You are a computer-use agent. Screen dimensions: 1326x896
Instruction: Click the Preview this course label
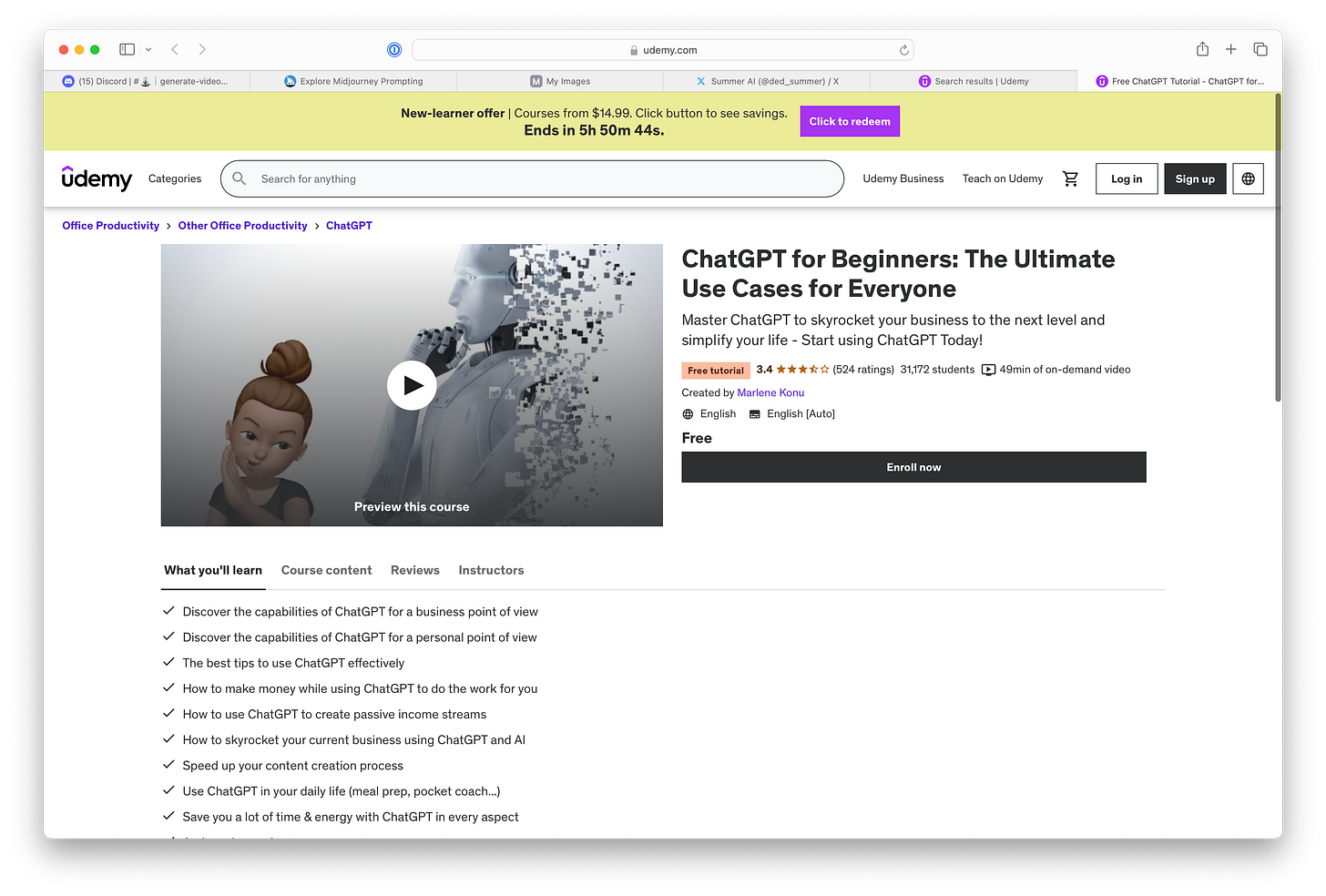click(x=412, y=507)
